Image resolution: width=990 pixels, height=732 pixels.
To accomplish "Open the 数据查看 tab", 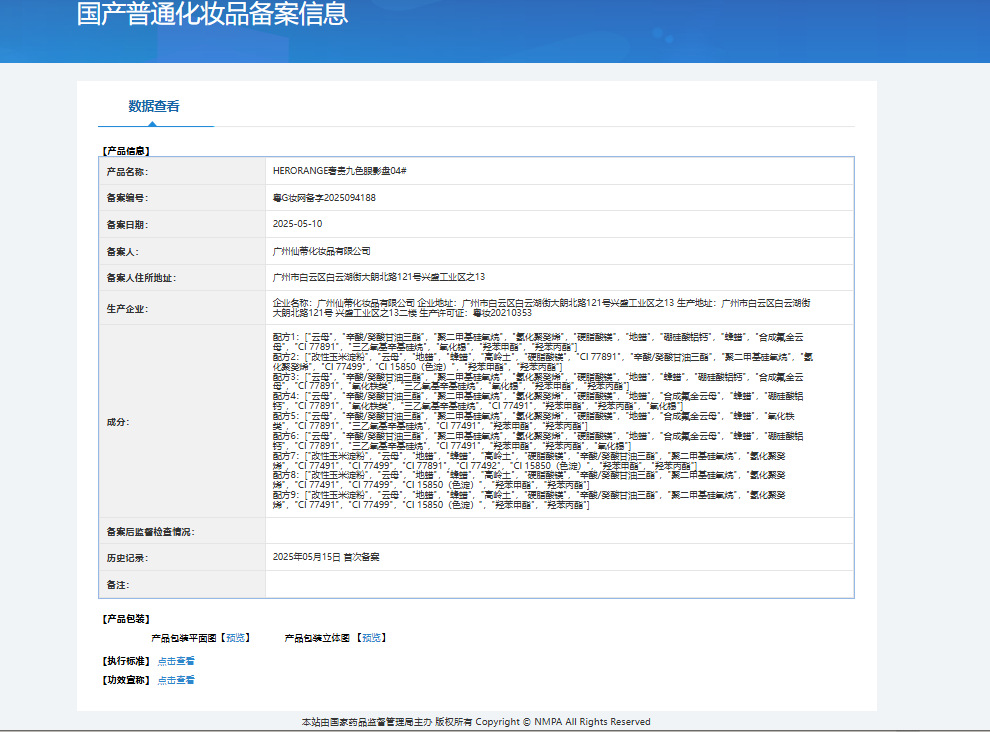I will pos(154,106).
